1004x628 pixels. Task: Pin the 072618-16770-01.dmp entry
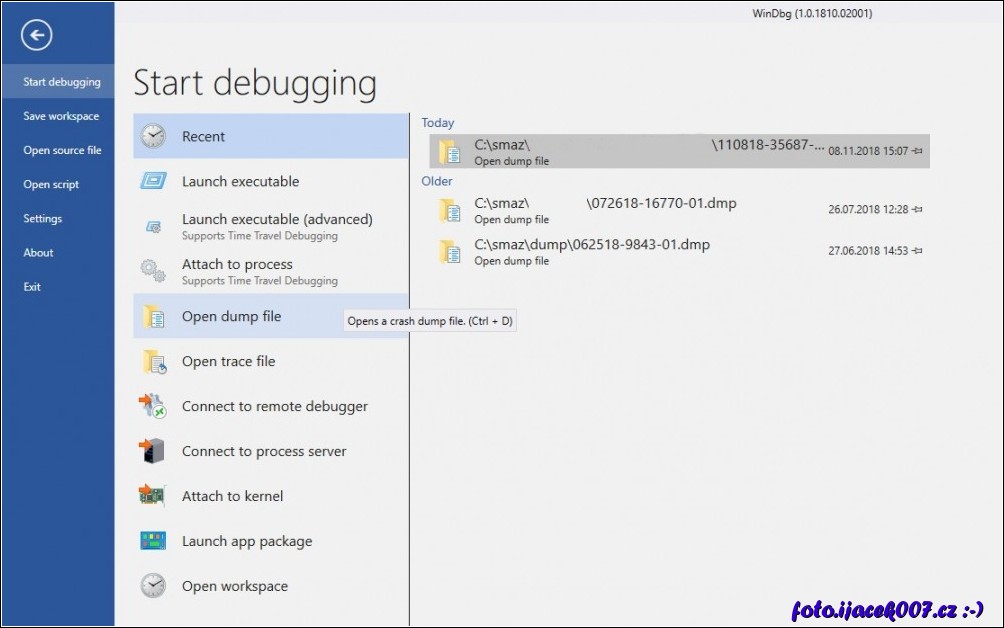pos(917,210)
